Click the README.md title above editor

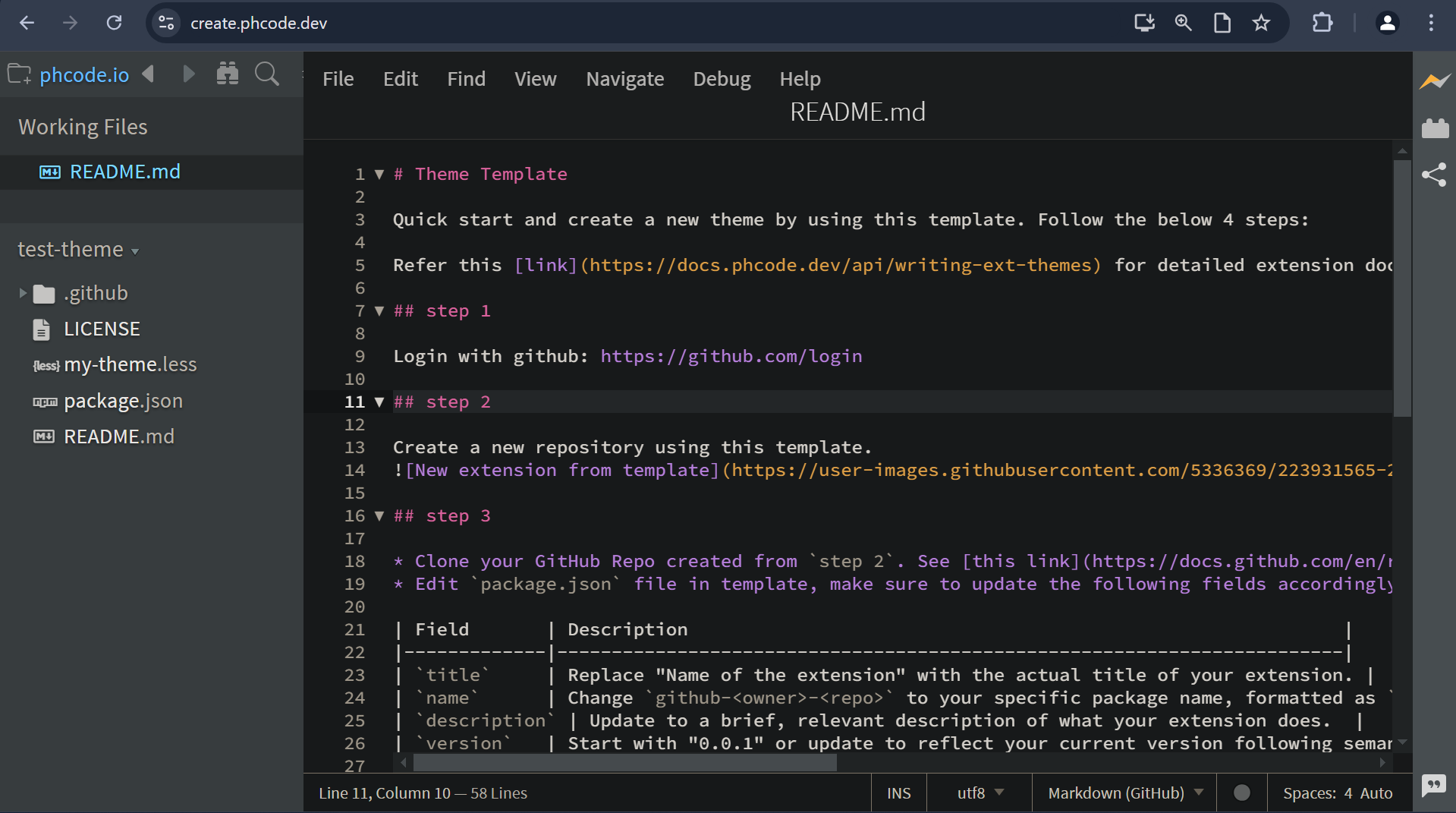[x=857, y=112]
